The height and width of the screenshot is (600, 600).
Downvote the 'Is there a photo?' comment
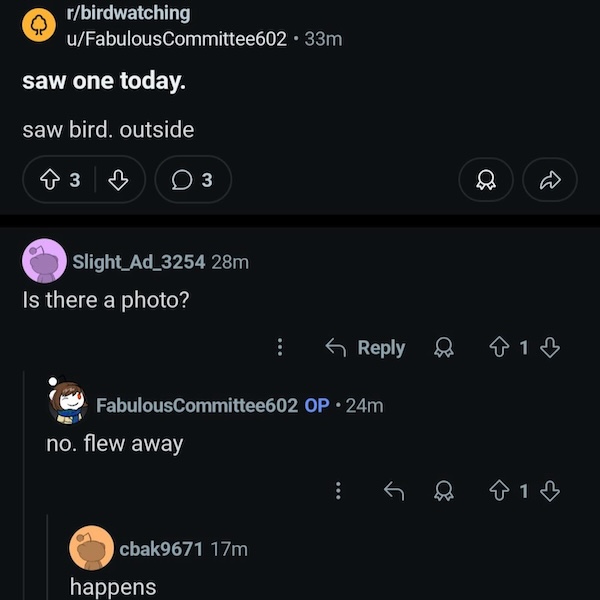pyautogui.click(x=549, y=348)
